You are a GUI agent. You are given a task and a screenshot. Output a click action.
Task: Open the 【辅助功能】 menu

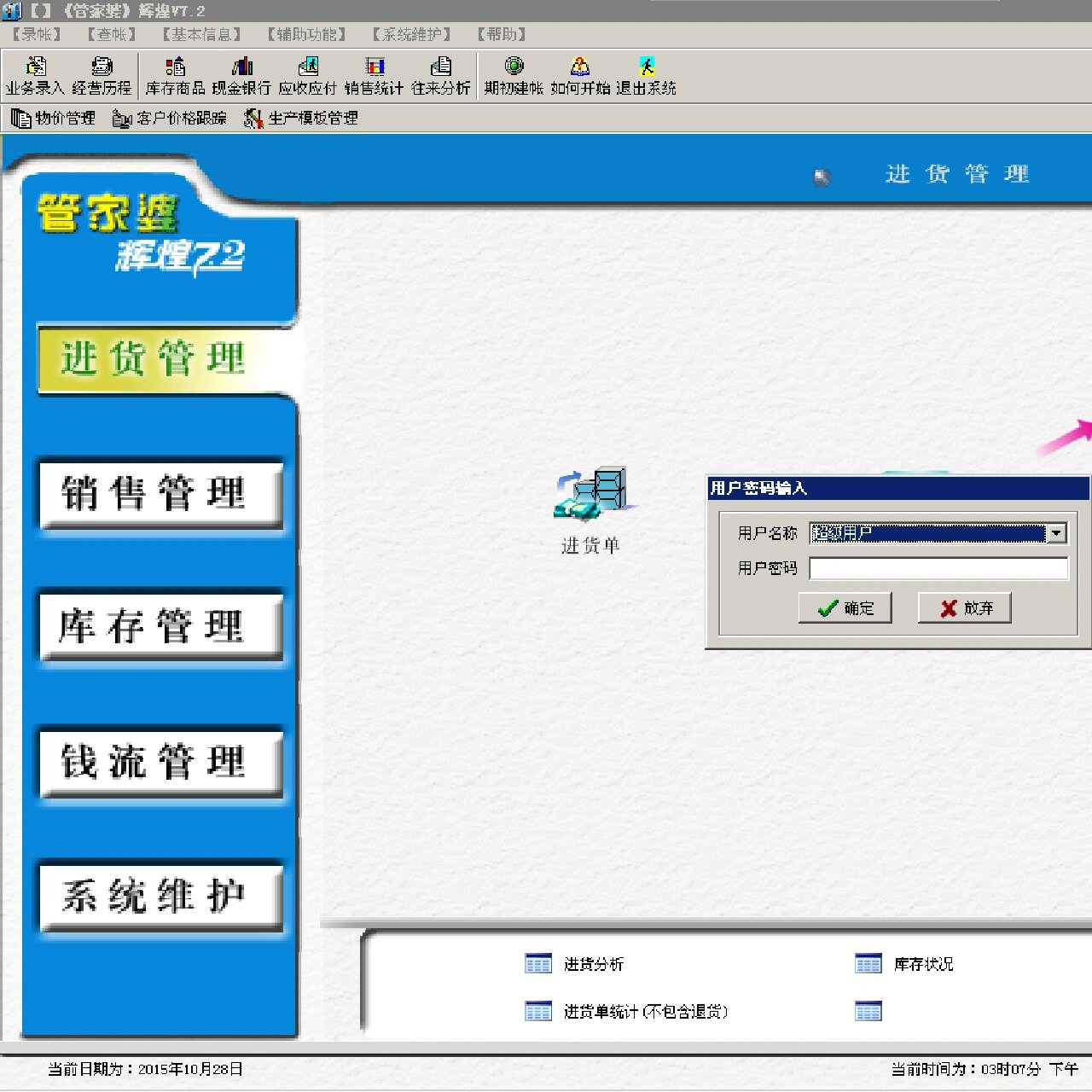coord(306,34)
